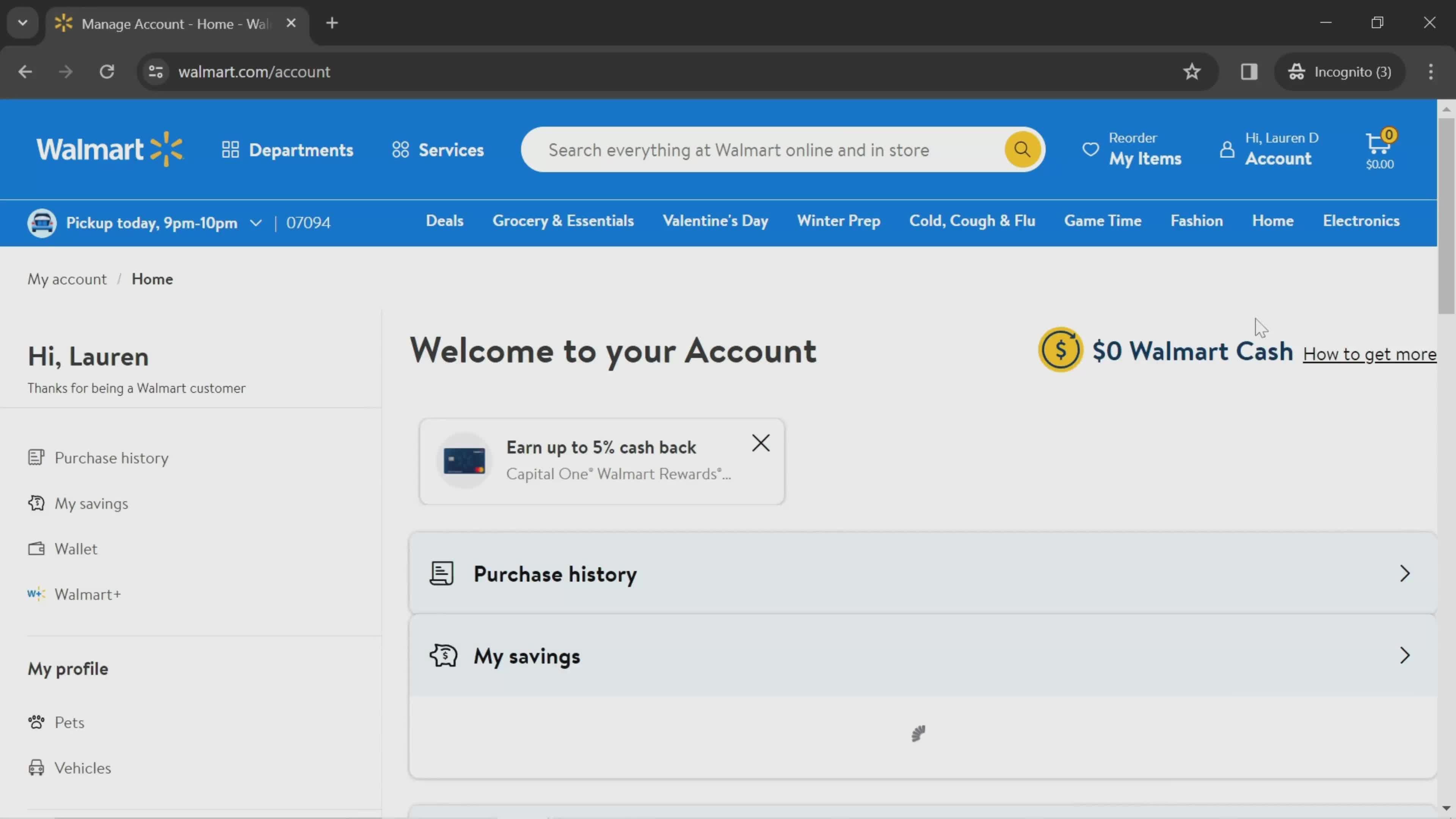The height and width of the screenshot is (819, 1456).
Task: Open the tab search dropdown
Action: (23, 23)
